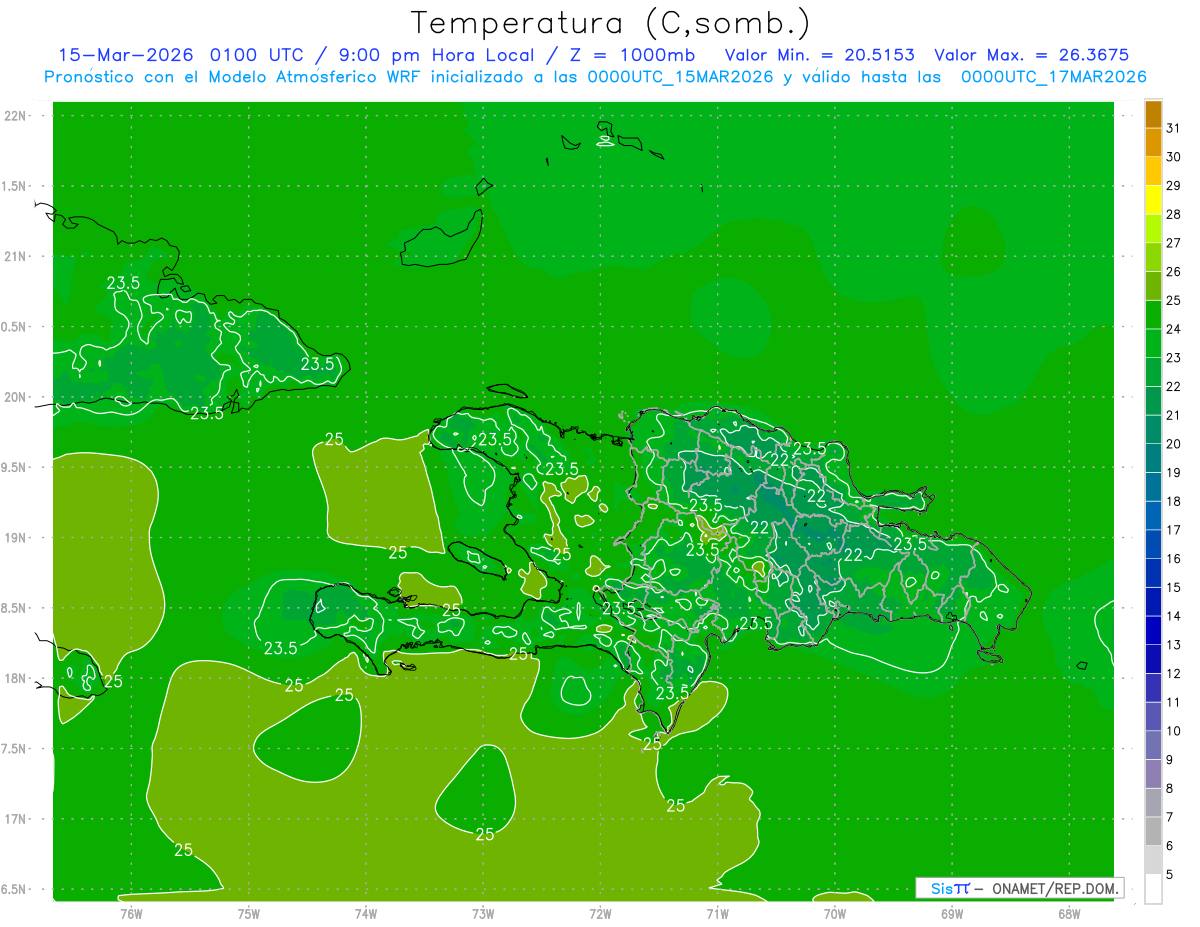Image resolution: width=1200 pixels, height=927 pixels.
Task: Click the 70W longitude axis label
Action: point(835,913)
